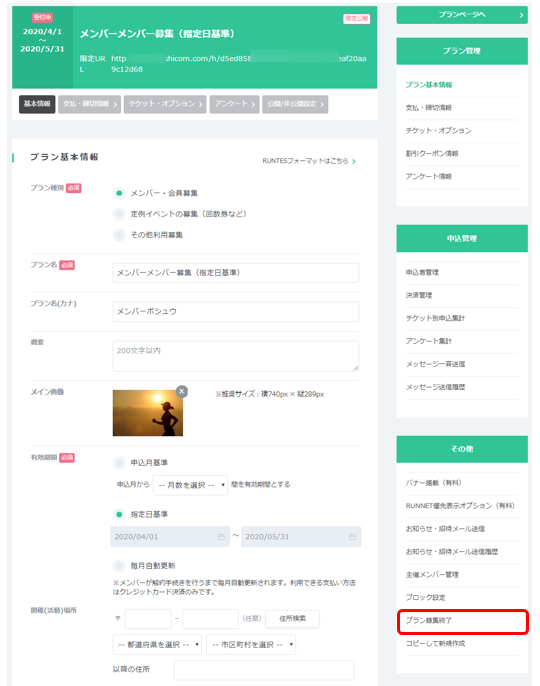The image size is (540, 686).
Task: Open calendar icon for end date 2020/05/31
Action: click(352, 537)
